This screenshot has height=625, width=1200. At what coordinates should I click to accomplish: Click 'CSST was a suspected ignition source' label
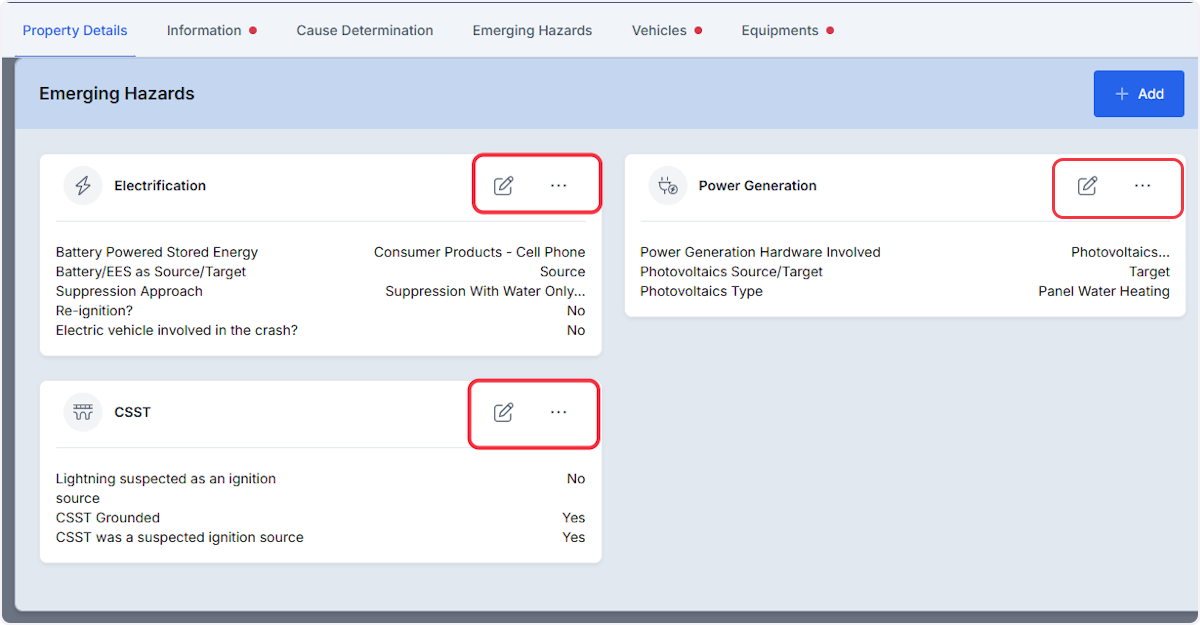180,537
